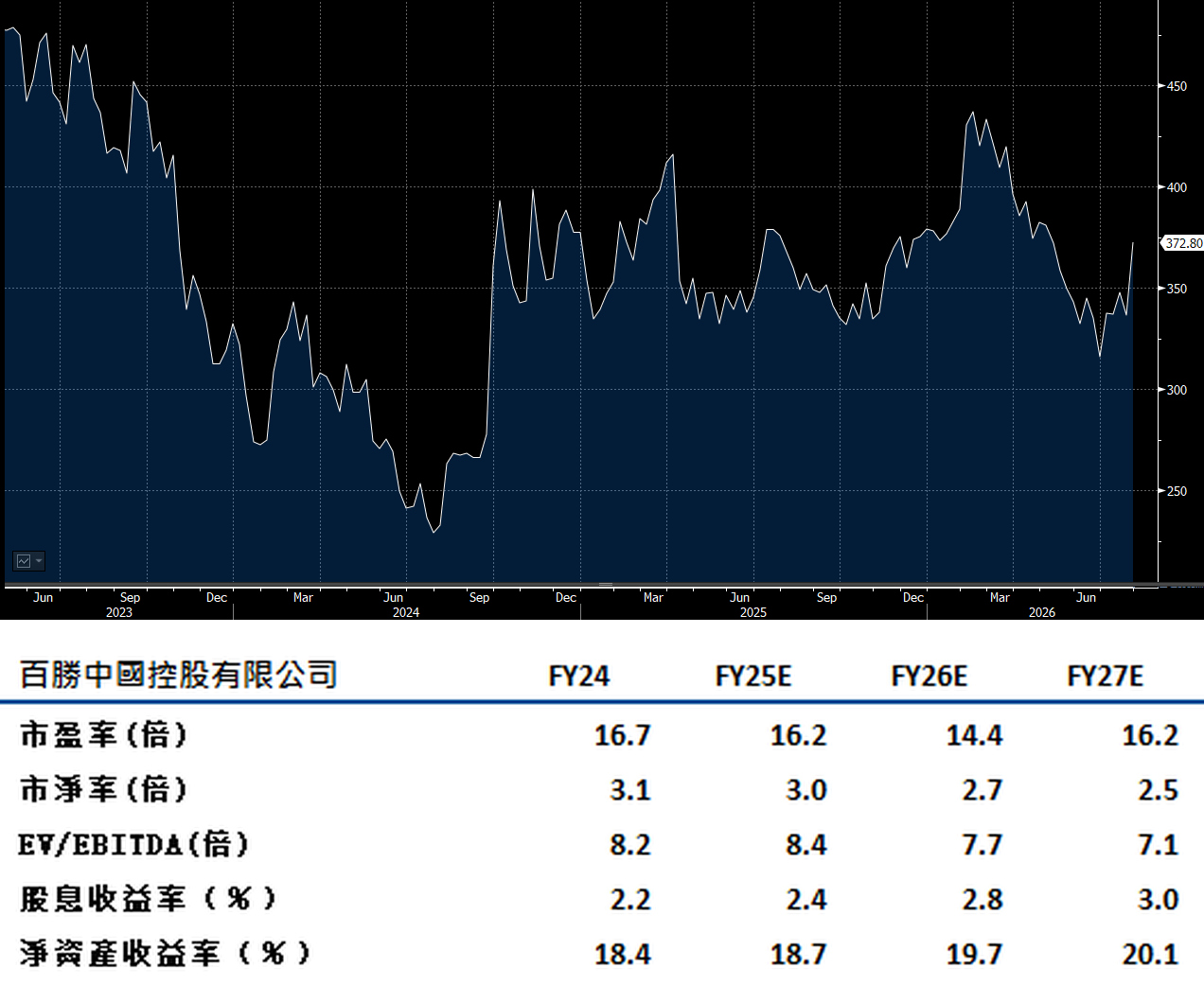Select the FY25E P/B value 3.0
The height and width of the screenshot is (1003, 1204).
click(806, 790)
